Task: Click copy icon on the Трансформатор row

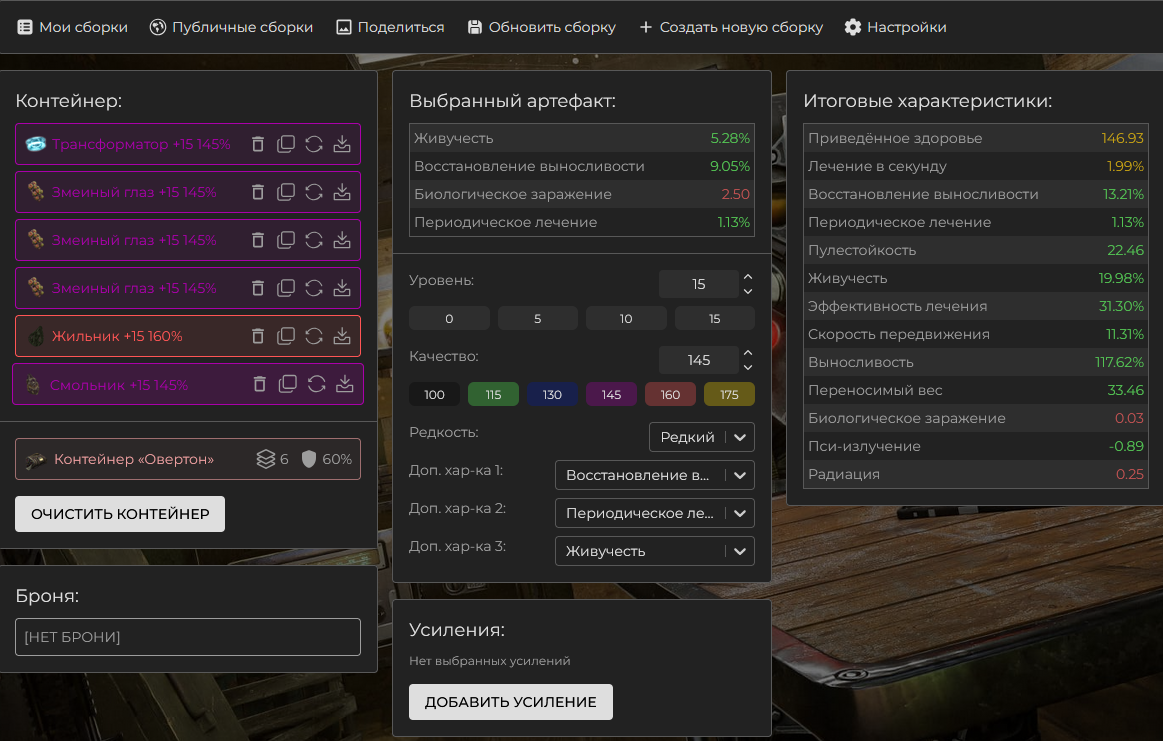Action: coord(286,144)
